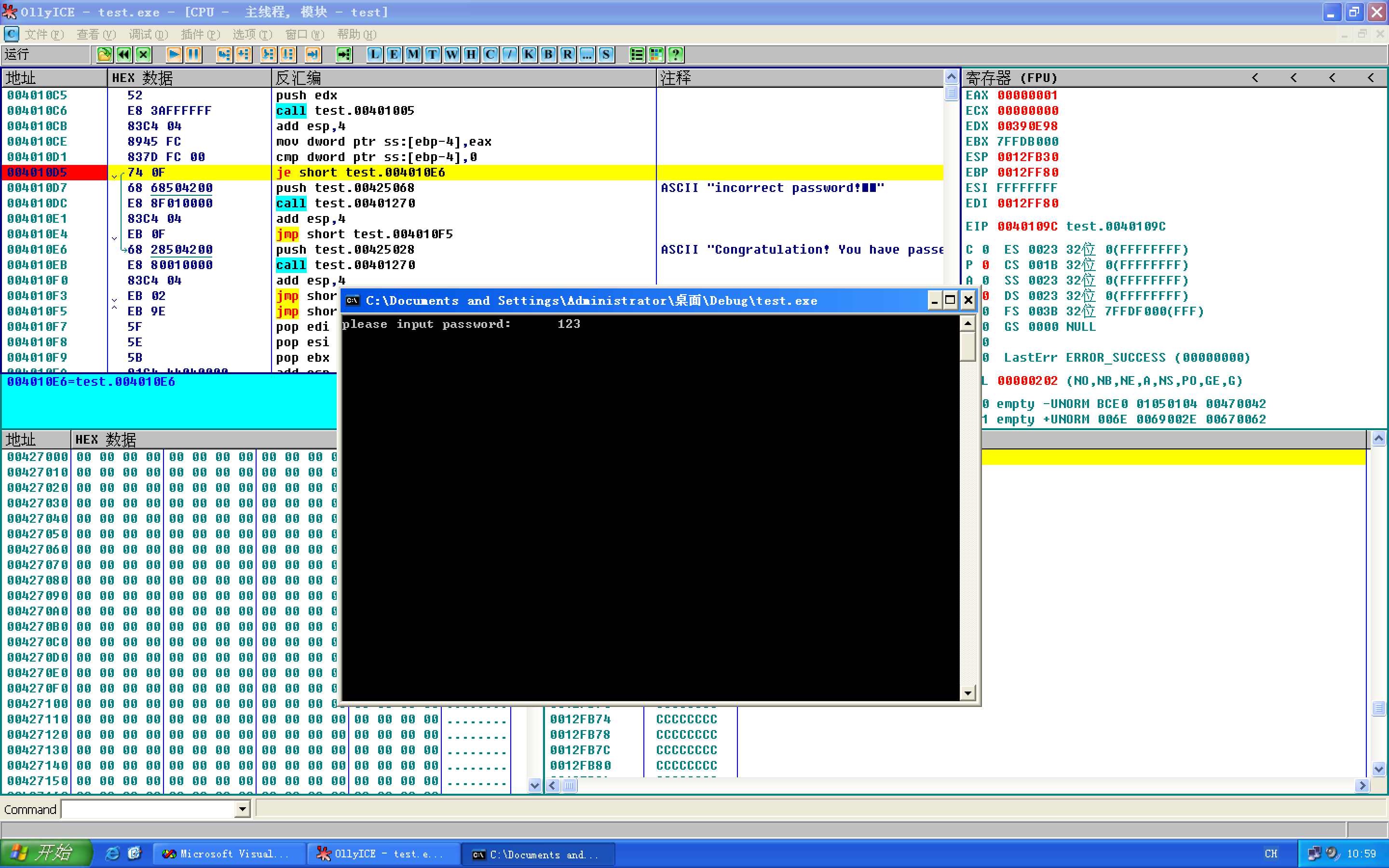Click the dump pane scroll down arrow
This screenshot has width=1389, height=868.
534,786
